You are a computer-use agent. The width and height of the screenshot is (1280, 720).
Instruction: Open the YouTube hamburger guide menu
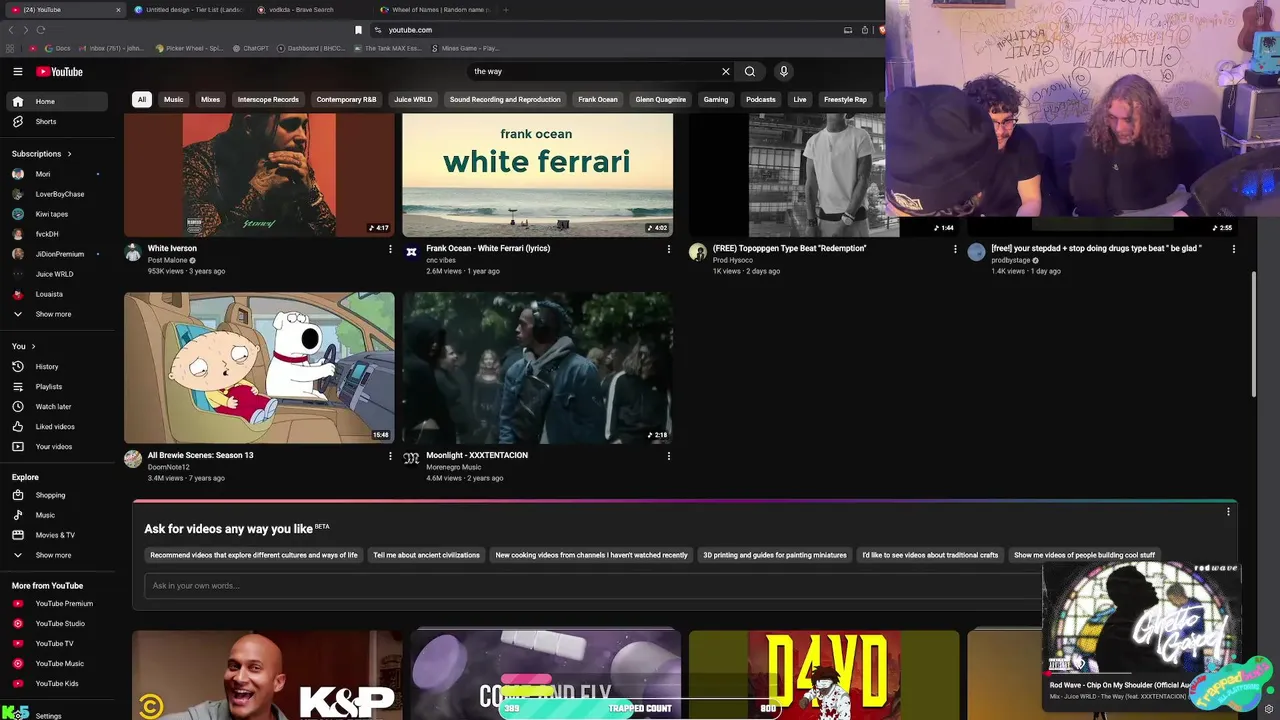coord(17,71)
